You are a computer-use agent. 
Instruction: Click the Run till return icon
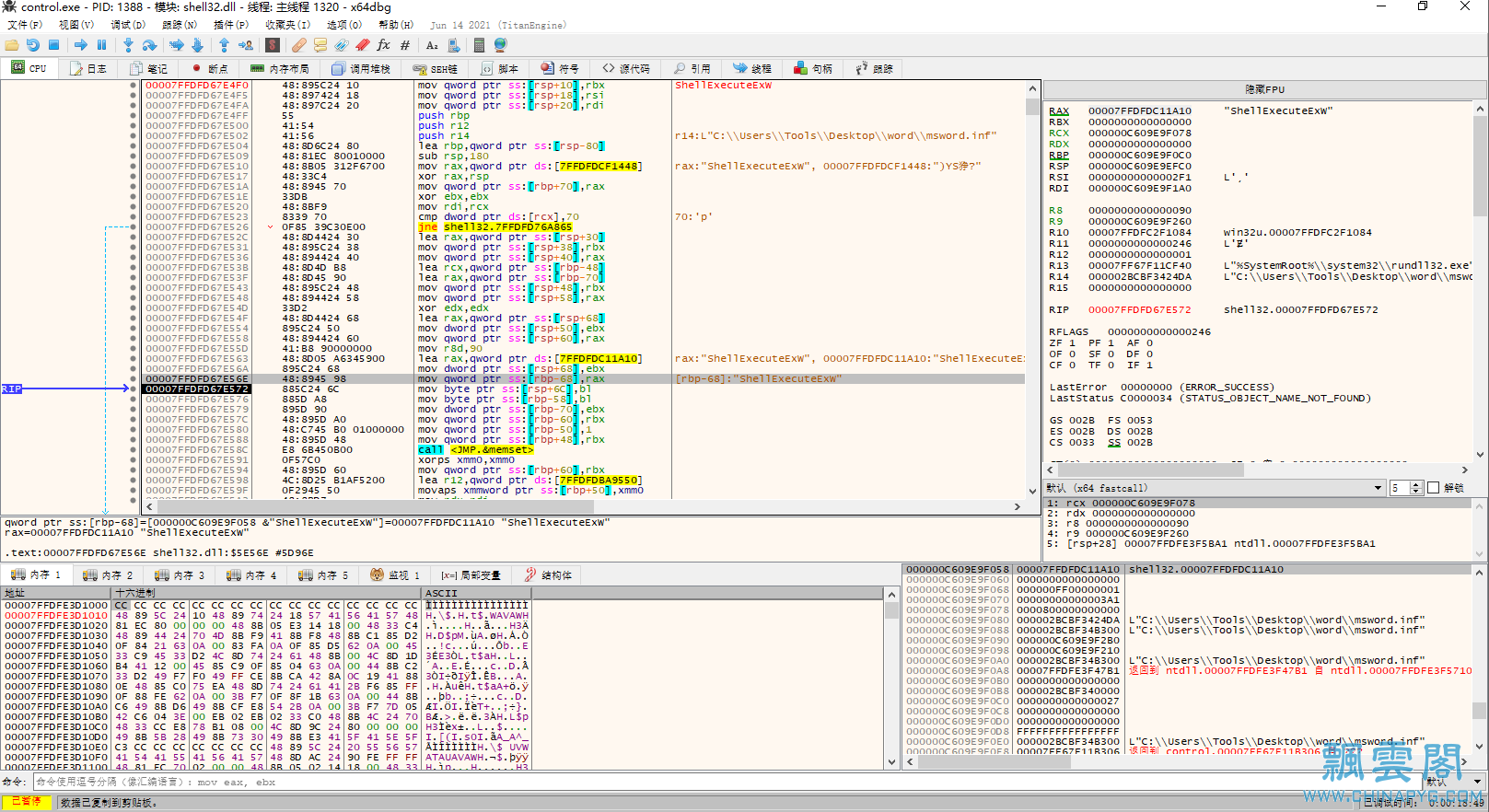[x=224, y=44]
